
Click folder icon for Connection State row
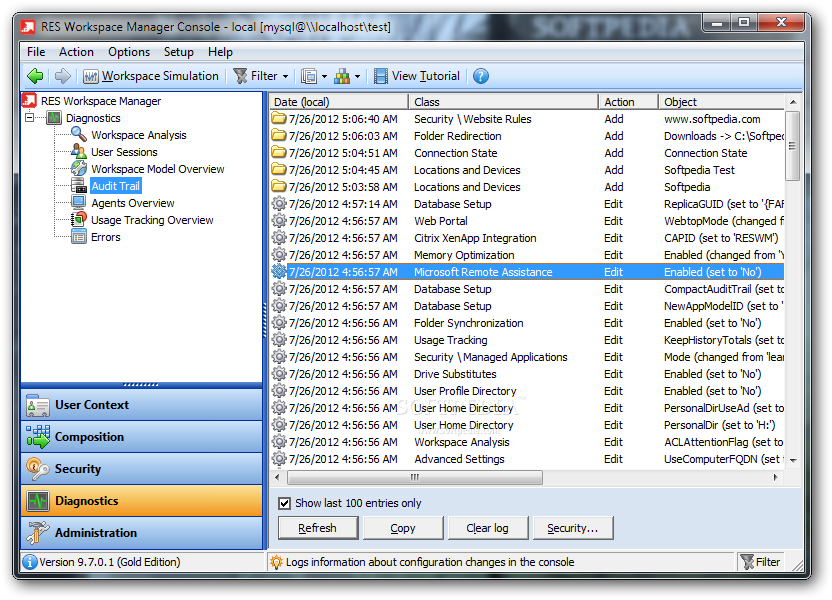[x=279, y=152]
